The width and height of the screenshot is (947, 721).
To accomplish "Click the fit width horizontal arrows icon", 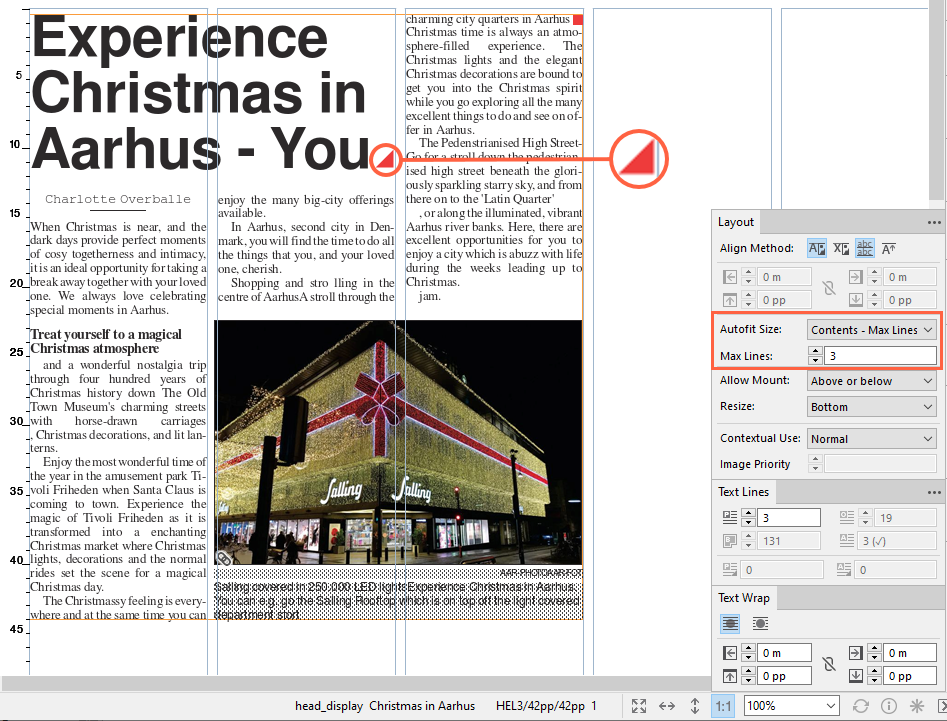I will 667,706.
